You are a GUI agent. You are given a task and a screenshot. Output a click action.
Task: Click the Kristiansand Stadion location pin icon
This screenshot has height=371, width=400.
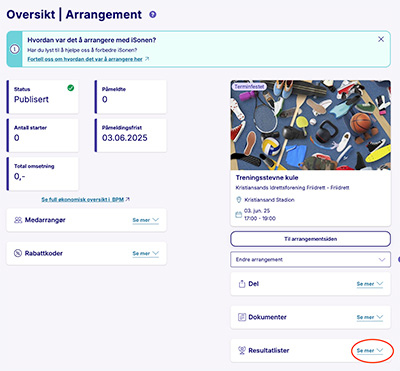pyautogui.click(x=239, y=200)
